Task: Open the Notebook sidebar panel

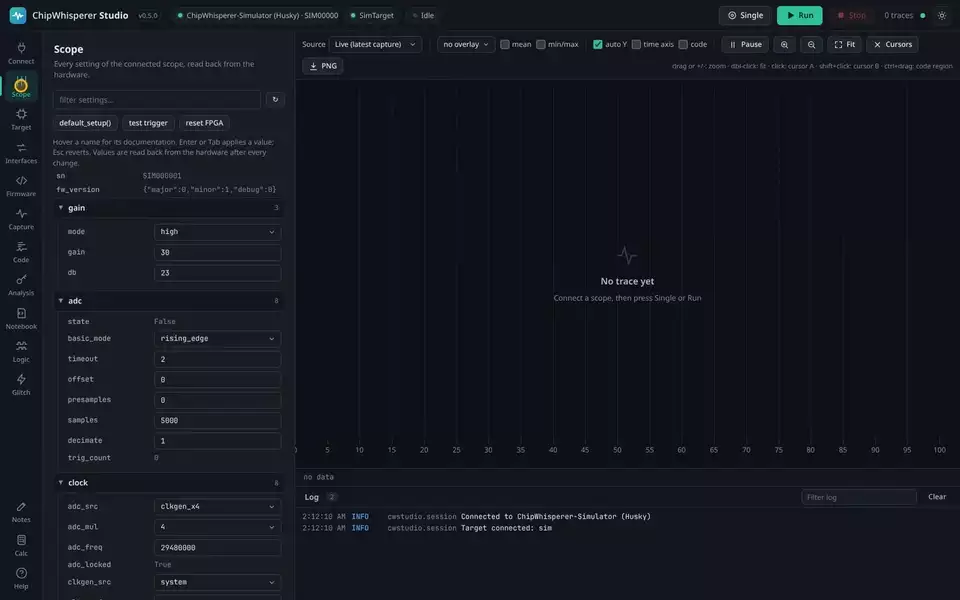Action: (x=21, y=318)
